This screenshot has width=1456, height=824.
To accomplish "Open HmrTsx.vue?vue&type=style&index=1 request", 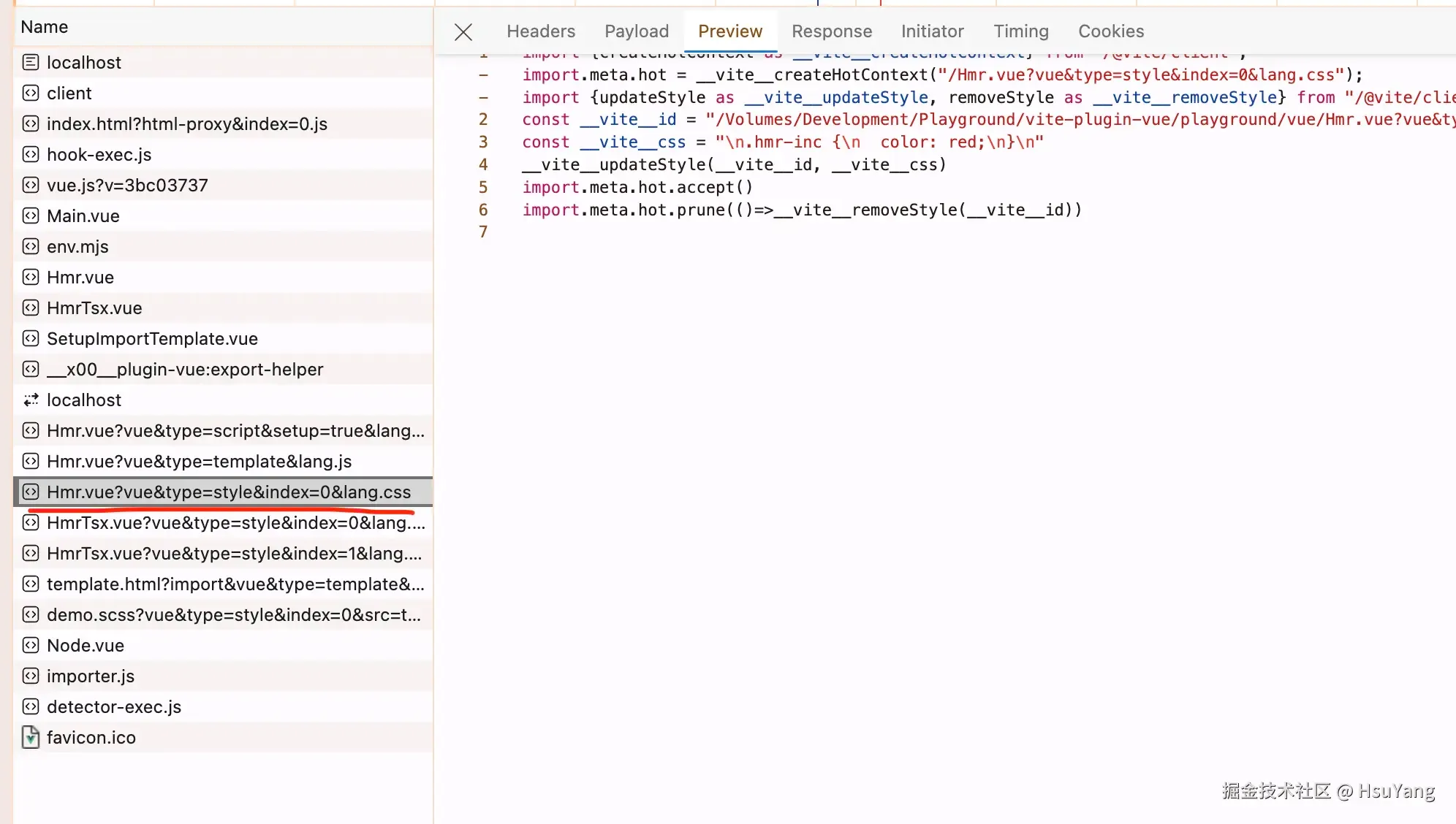I will pyautogui.click(x=223, y=553).
